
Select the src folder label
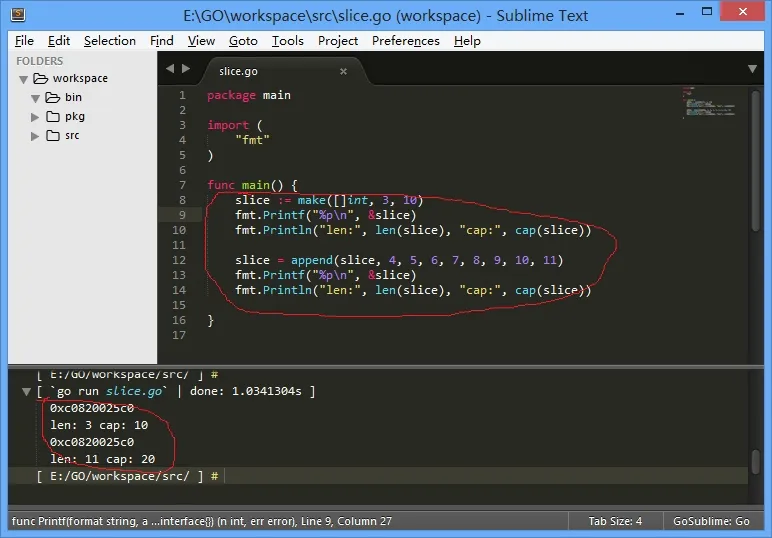(72, 135)
